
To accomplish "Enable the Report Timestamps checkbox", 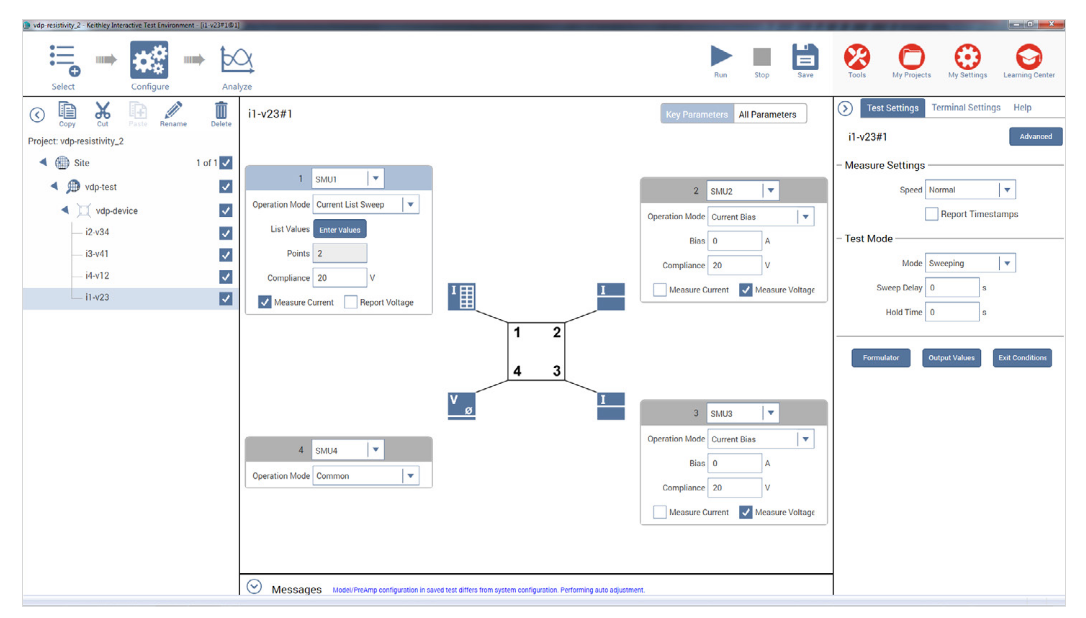I will click(x=931, y=214).
